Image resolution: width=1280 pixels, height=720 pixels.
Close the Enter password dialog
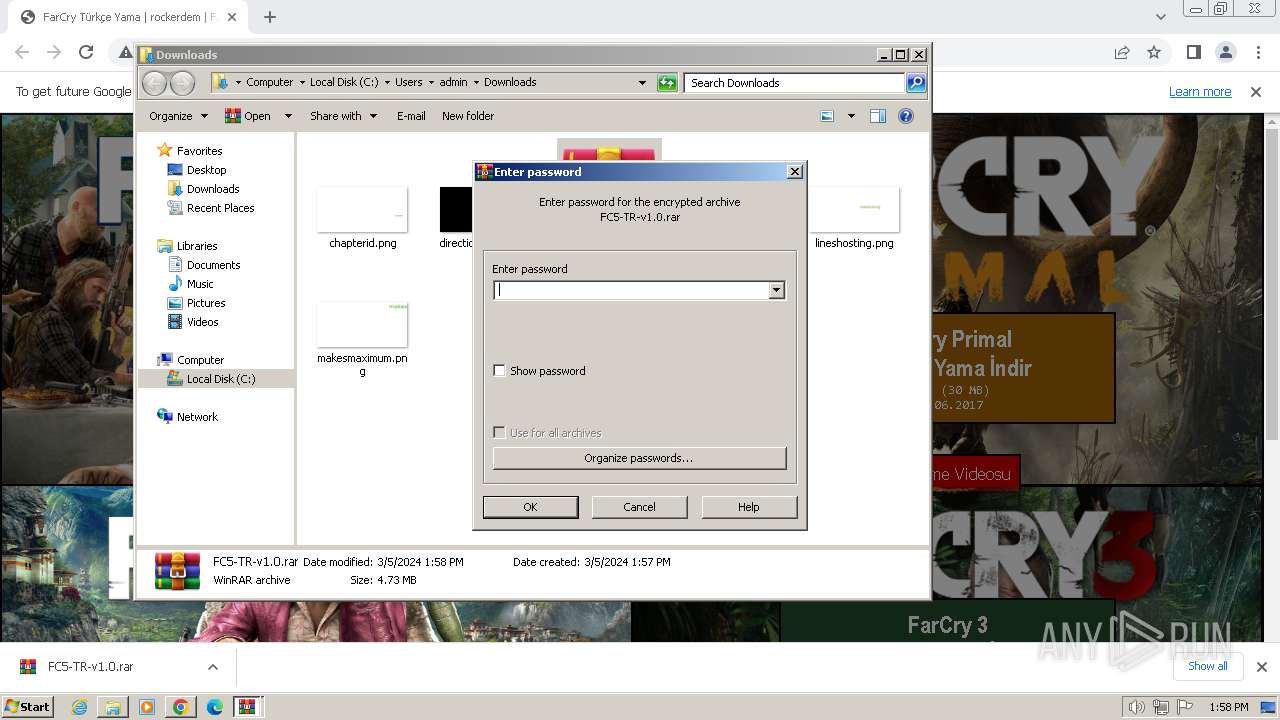[x=795, y=172]
